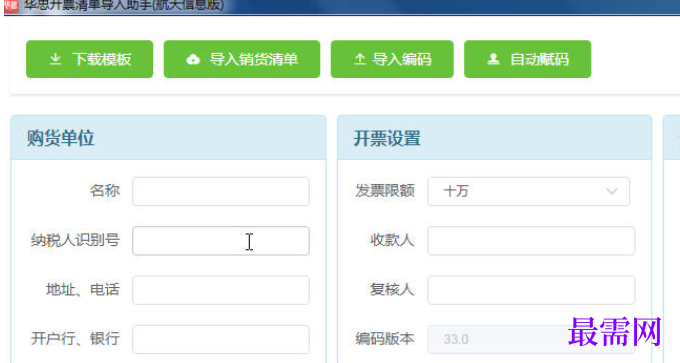
Task: Click the 开票设置 panel heading
Action: pos(387,139)
